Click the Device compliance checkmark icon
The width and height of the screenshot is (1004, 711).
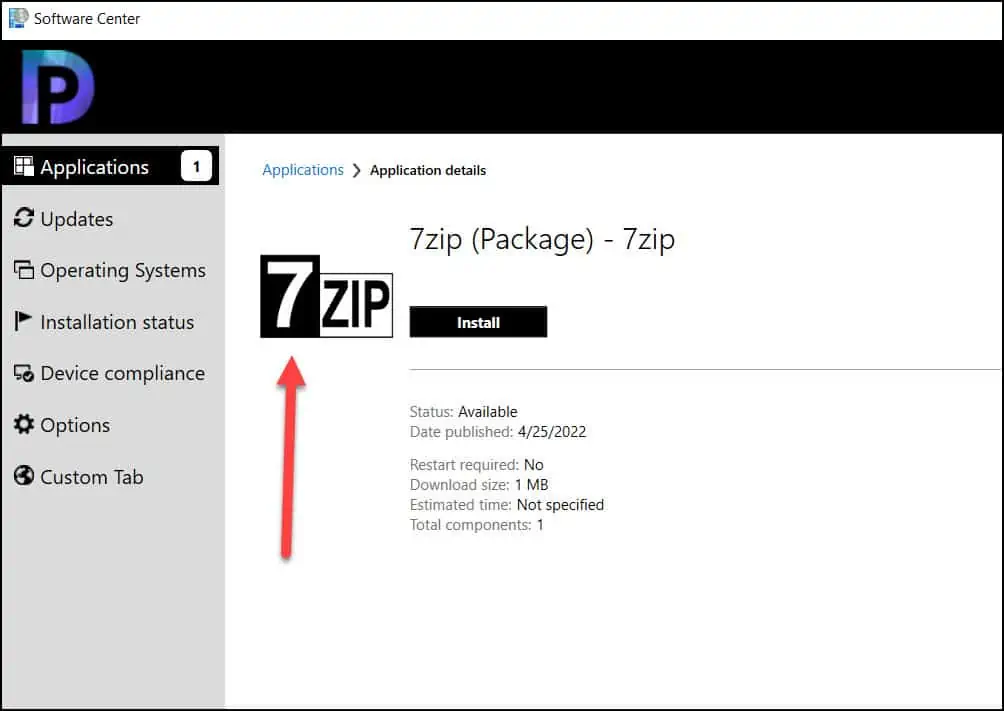[x=24, y=373]
